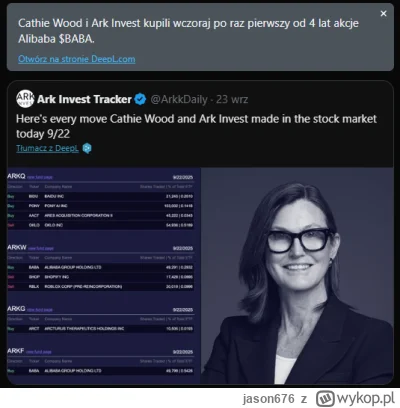Click the wykop.pl logo icon
The image size is (400, 408).
coord(325,398)
